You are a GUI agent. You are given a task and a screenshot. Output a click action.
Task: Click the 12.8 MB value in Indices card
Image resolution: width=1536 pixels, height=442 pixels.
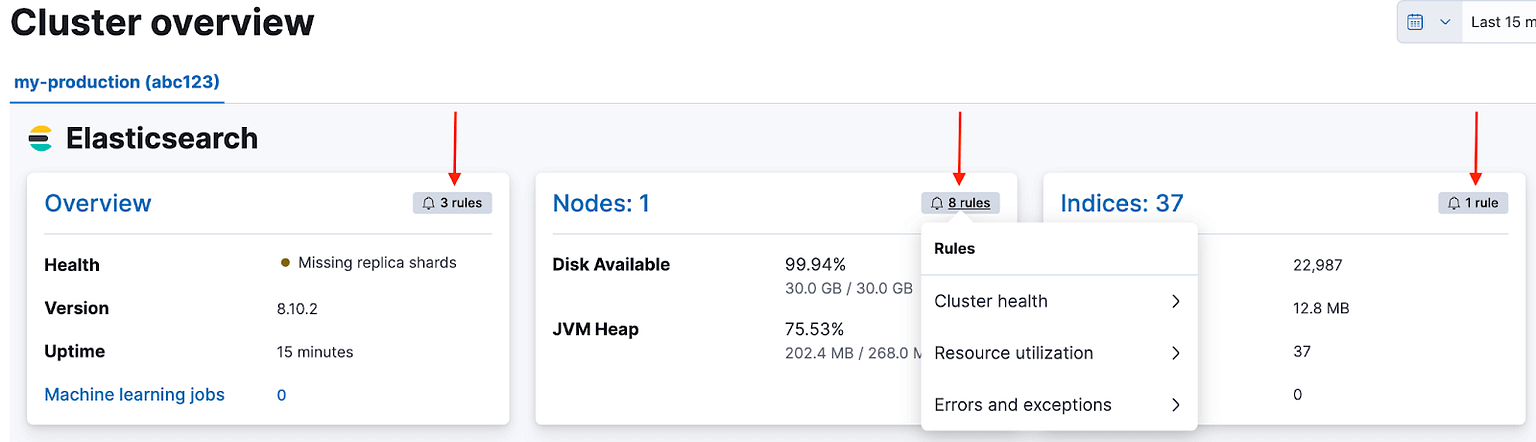click(x=1321, y=309)
